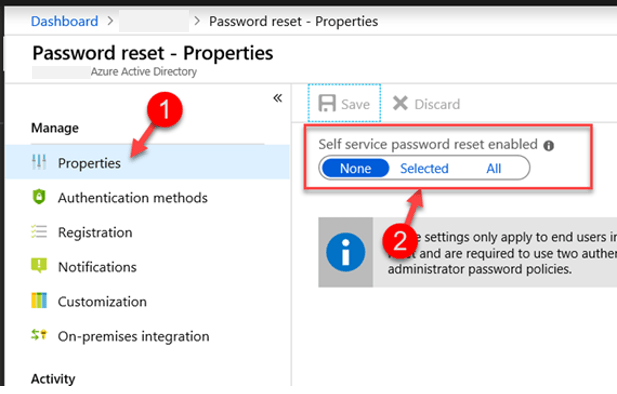The height and width of the screenshot is (394, 617).
Task: Click the Save button label
Action: click(355, 104)
